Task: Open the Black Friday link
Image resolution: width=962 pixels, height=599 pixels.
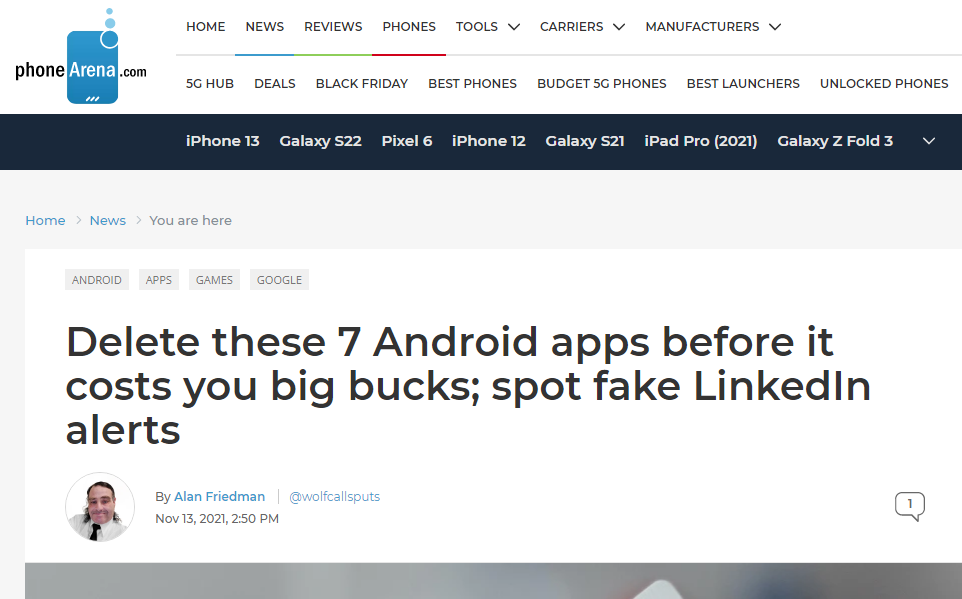Action: tap(361, 83)
